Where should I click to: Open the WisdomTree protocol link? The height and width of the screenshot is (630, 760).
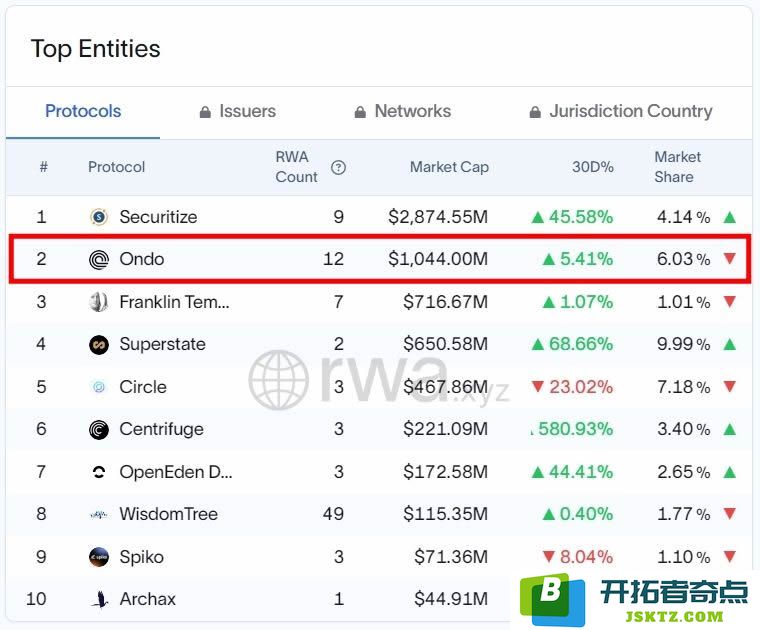point(169,514)
